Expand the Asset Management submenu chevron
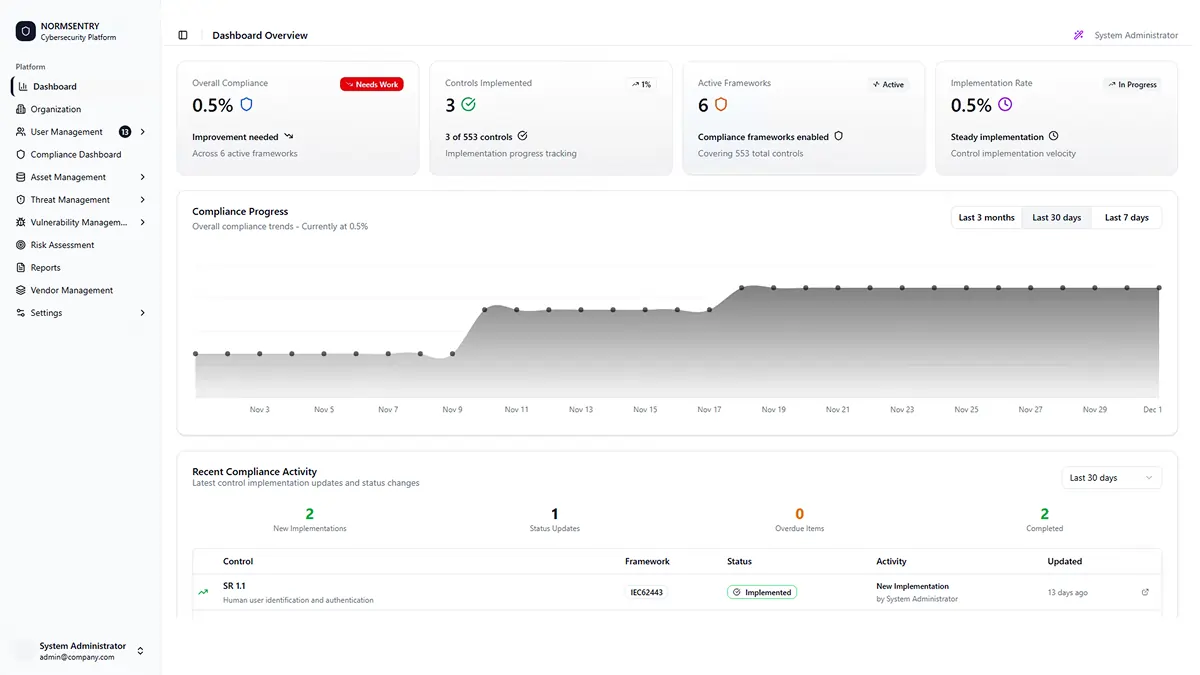The width and height of the screenshot is (1200, 675). (x=143, y=177)
